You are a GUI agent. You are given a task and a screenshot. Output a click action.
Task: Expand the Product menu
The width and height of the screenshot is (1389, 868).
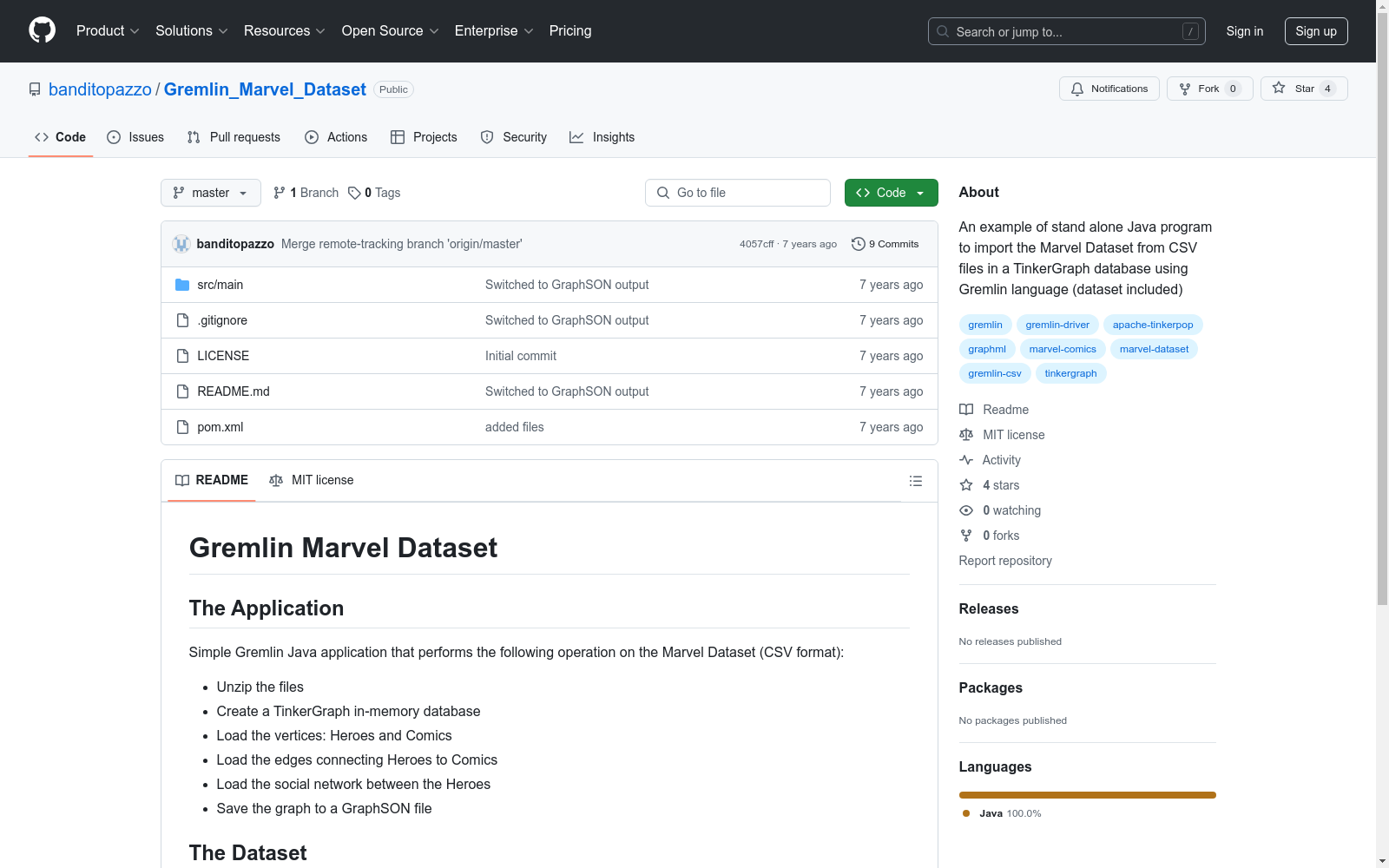(x=108, y=31)
